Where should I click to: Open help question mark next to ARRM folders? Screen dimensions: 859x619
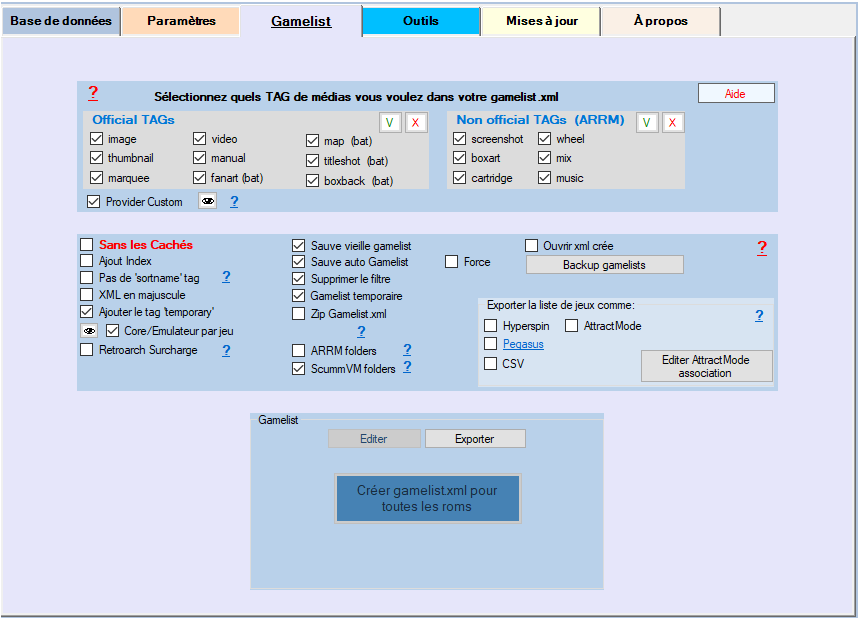click(407, 349)
